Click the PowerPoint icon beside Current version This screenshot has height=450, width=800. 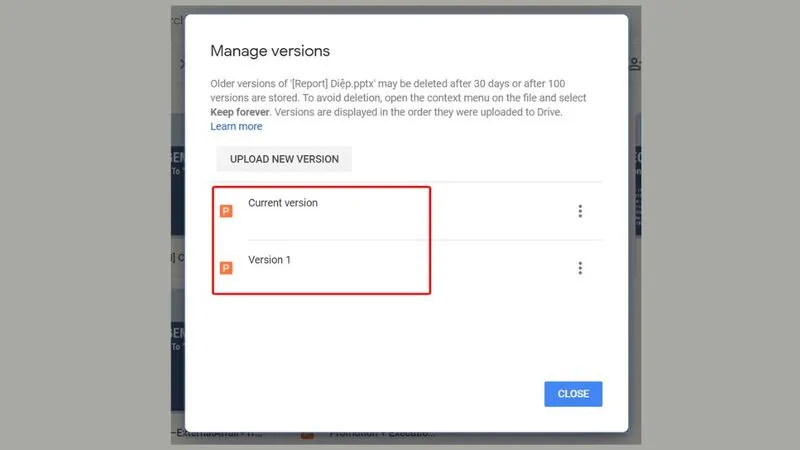coord(226,211)
